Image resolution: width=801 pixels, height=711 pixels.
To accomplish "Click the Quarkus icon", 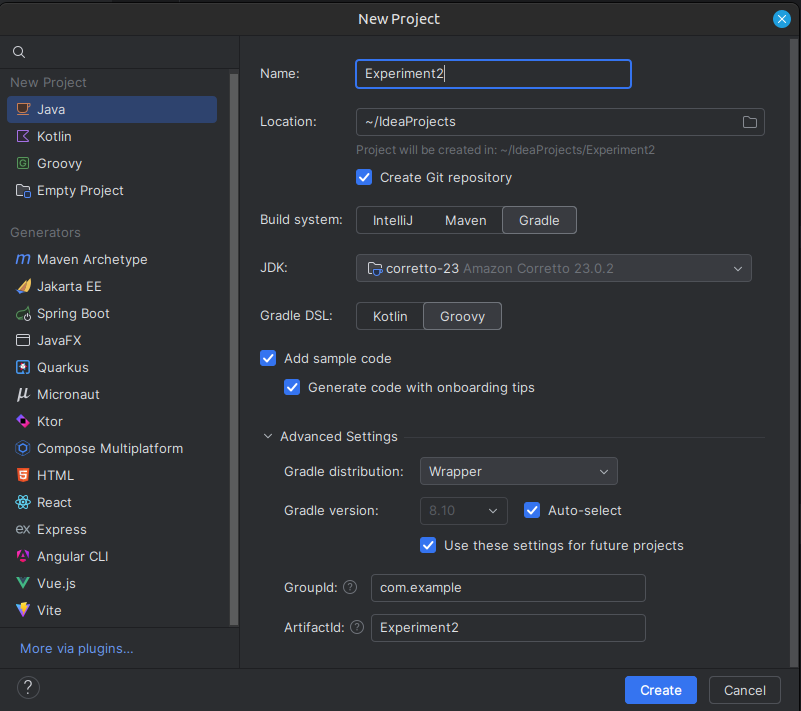I will (23, 368).
